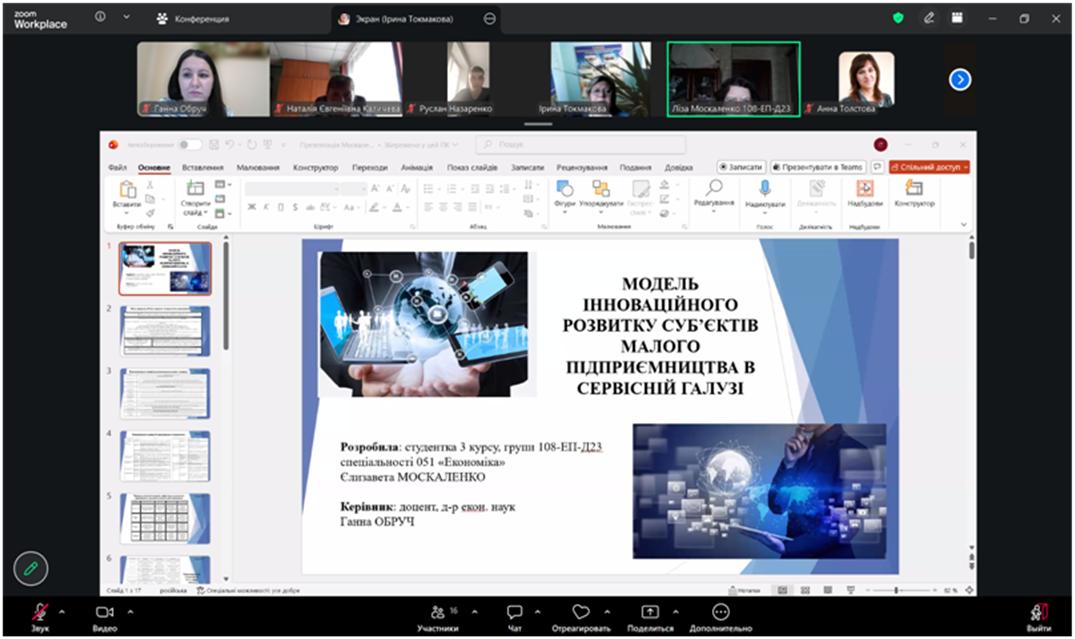Adjust the PowerPoint zoom slider

[897, 590]
